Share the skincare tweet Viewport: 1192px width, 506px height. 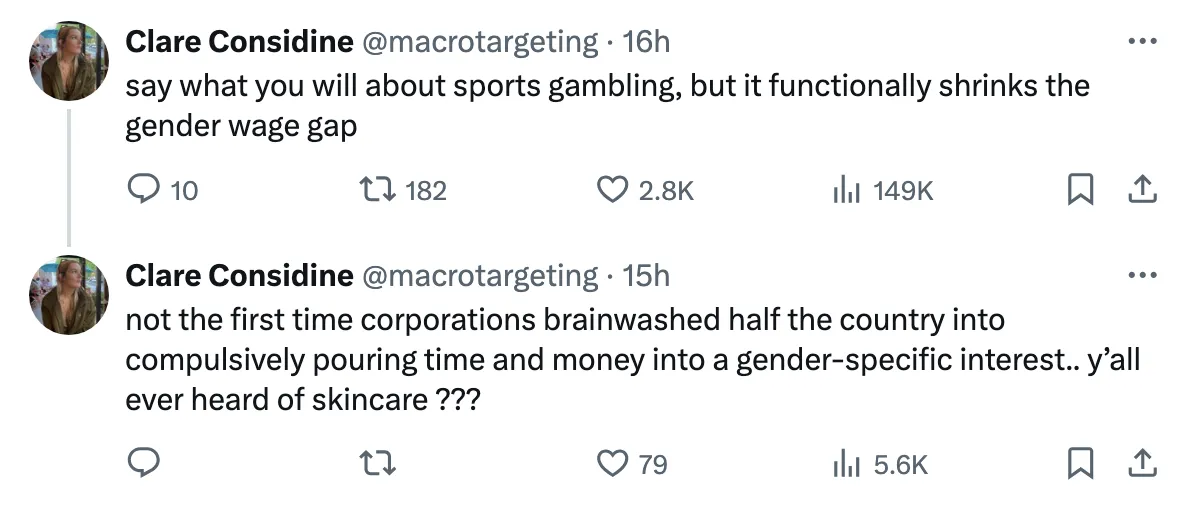1143,464
